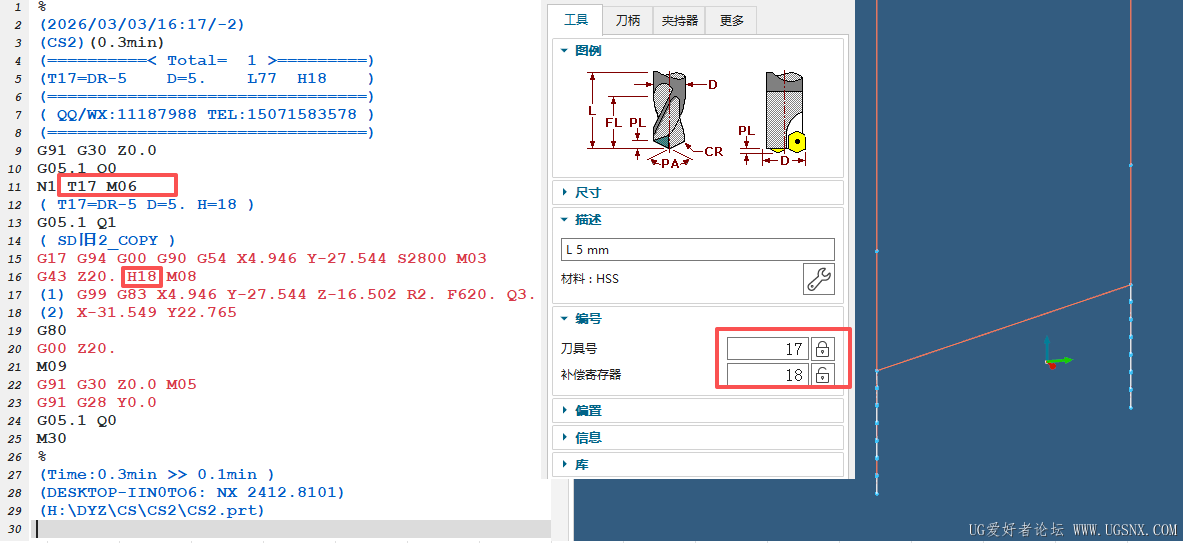Collapse the 图例 section
The image size is (1183, 543).
click(x=698, y=51)
